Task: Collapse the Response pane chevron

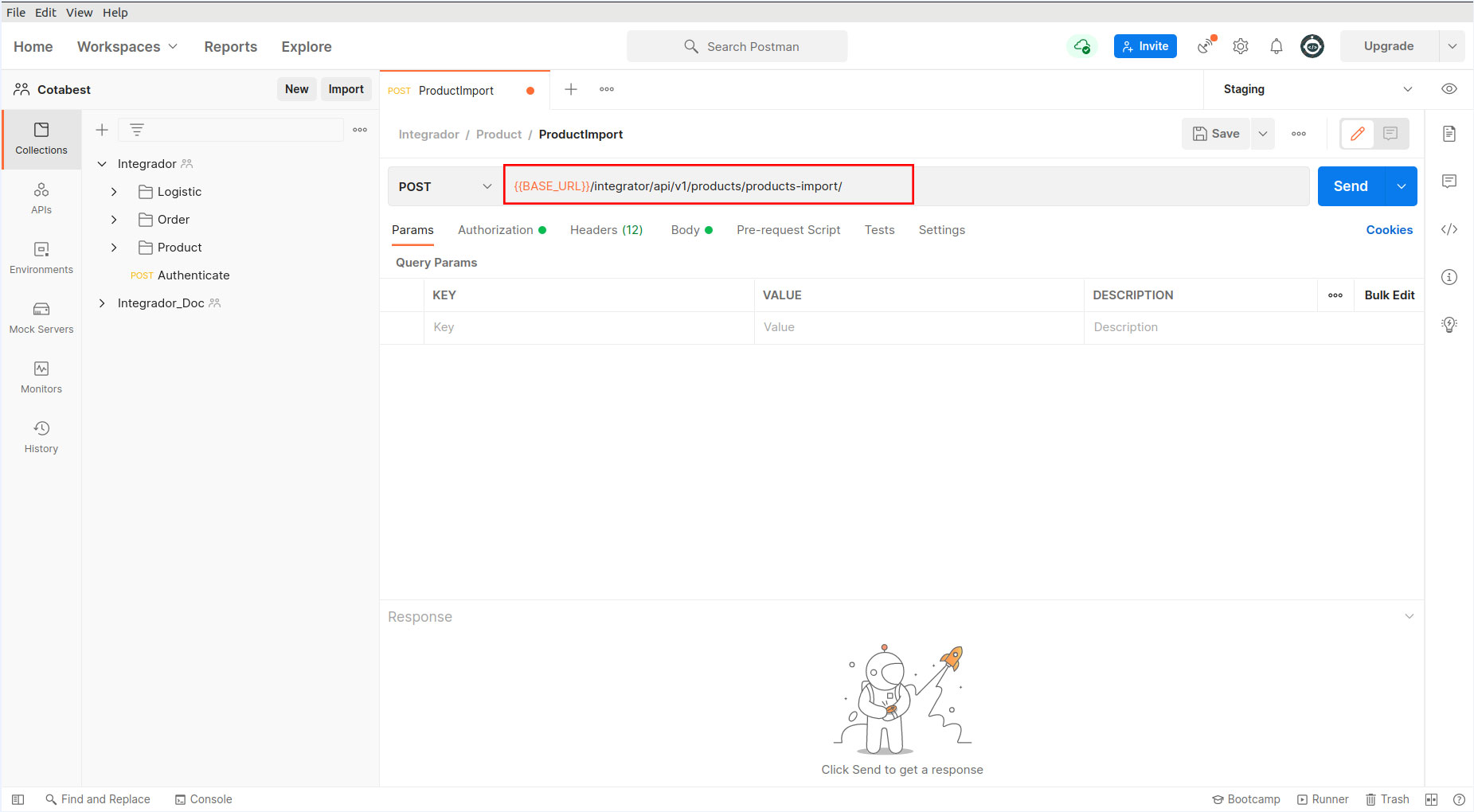Action: click(x=1409, y=617)
